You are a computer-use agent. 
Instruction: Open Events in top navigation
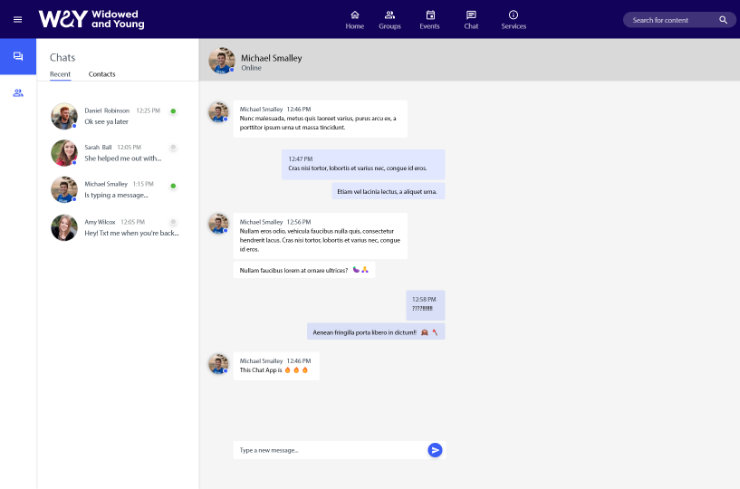[x=429, y=20]
